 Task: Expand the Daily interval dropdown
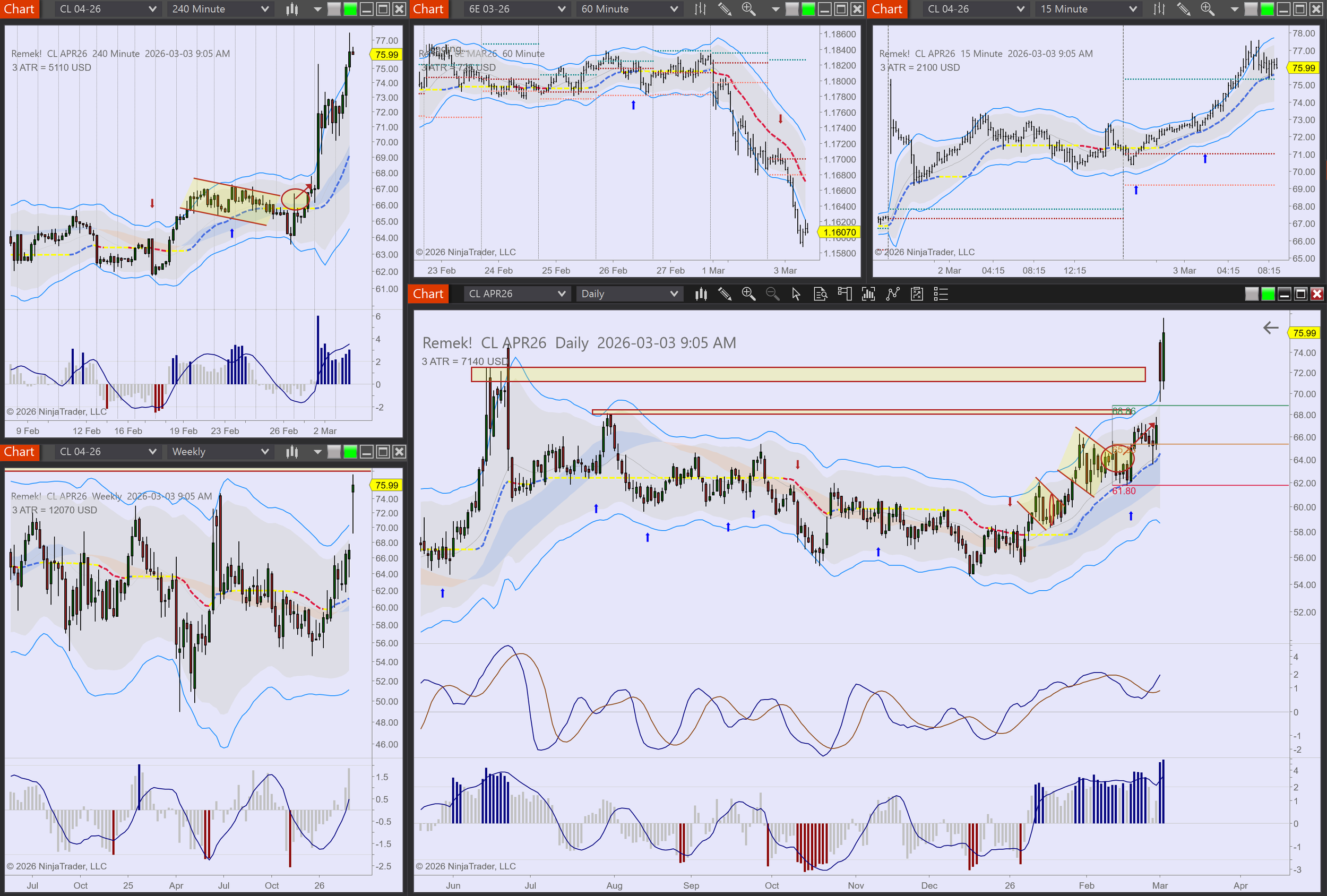click(x=628, y=294)
